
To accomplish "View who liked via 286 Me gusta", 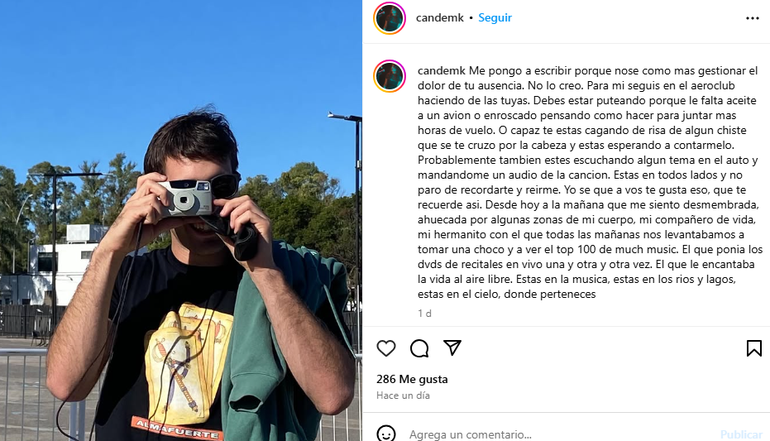I will pyautogui.click(x=412, y=379).
